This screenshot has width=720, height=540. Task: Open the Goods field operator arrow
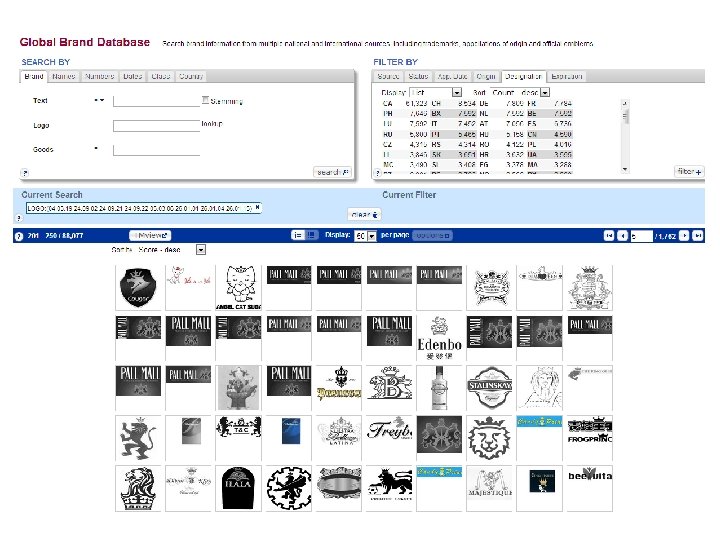tap(96, 148)
